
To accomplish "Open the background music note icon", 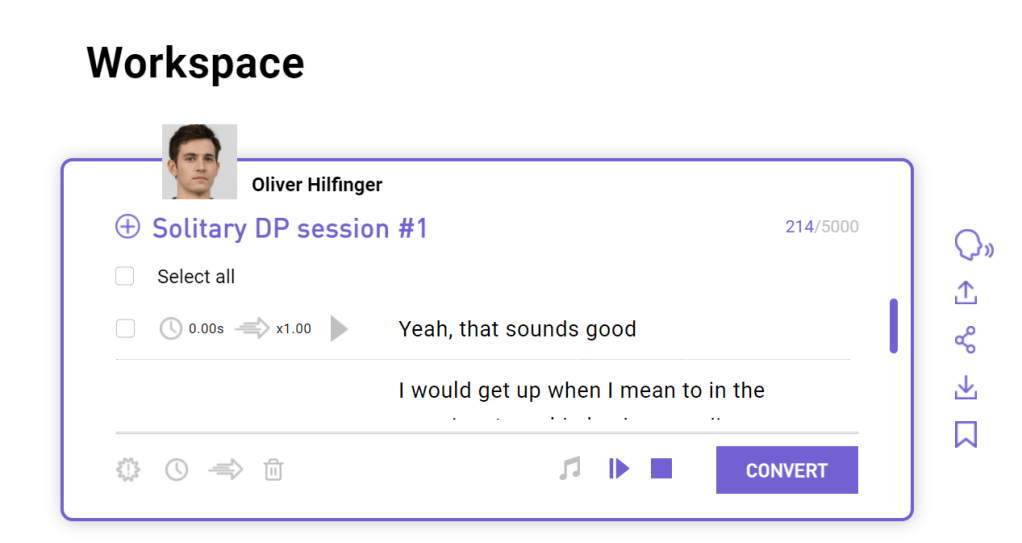I will pyautogui.click(x=570, y=468).
